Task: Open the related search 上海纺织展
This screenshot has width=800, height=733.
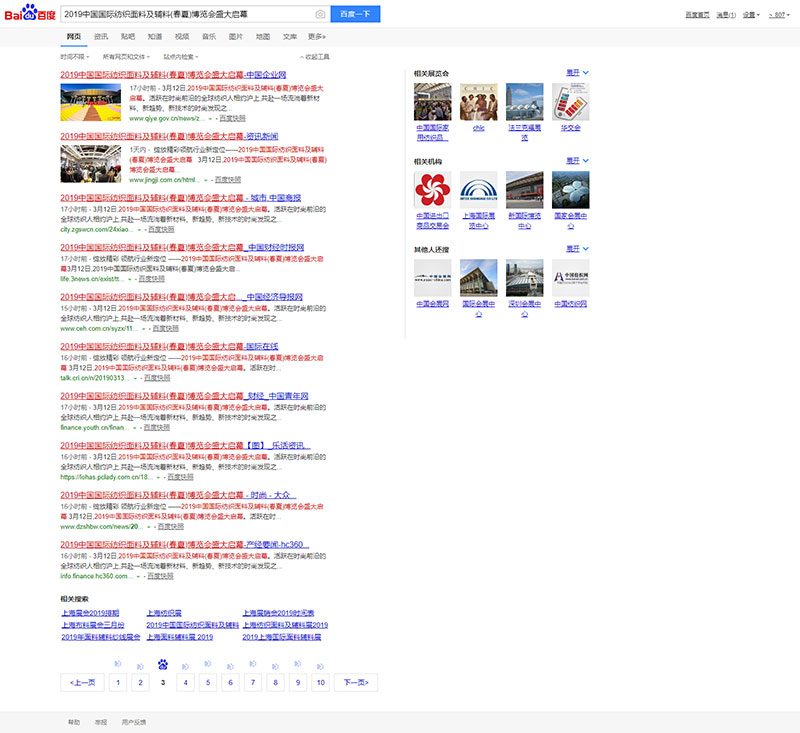Action: 164,613
